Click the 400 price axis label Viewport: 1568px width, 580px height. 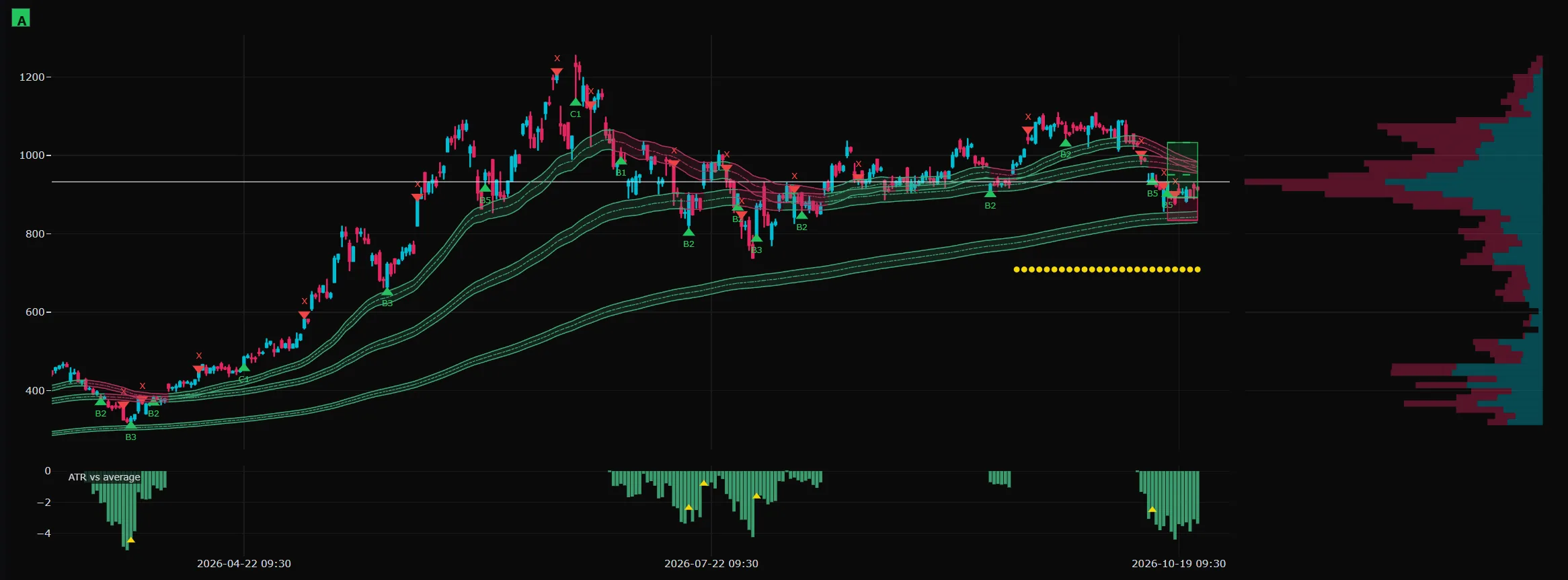point(34,391)
